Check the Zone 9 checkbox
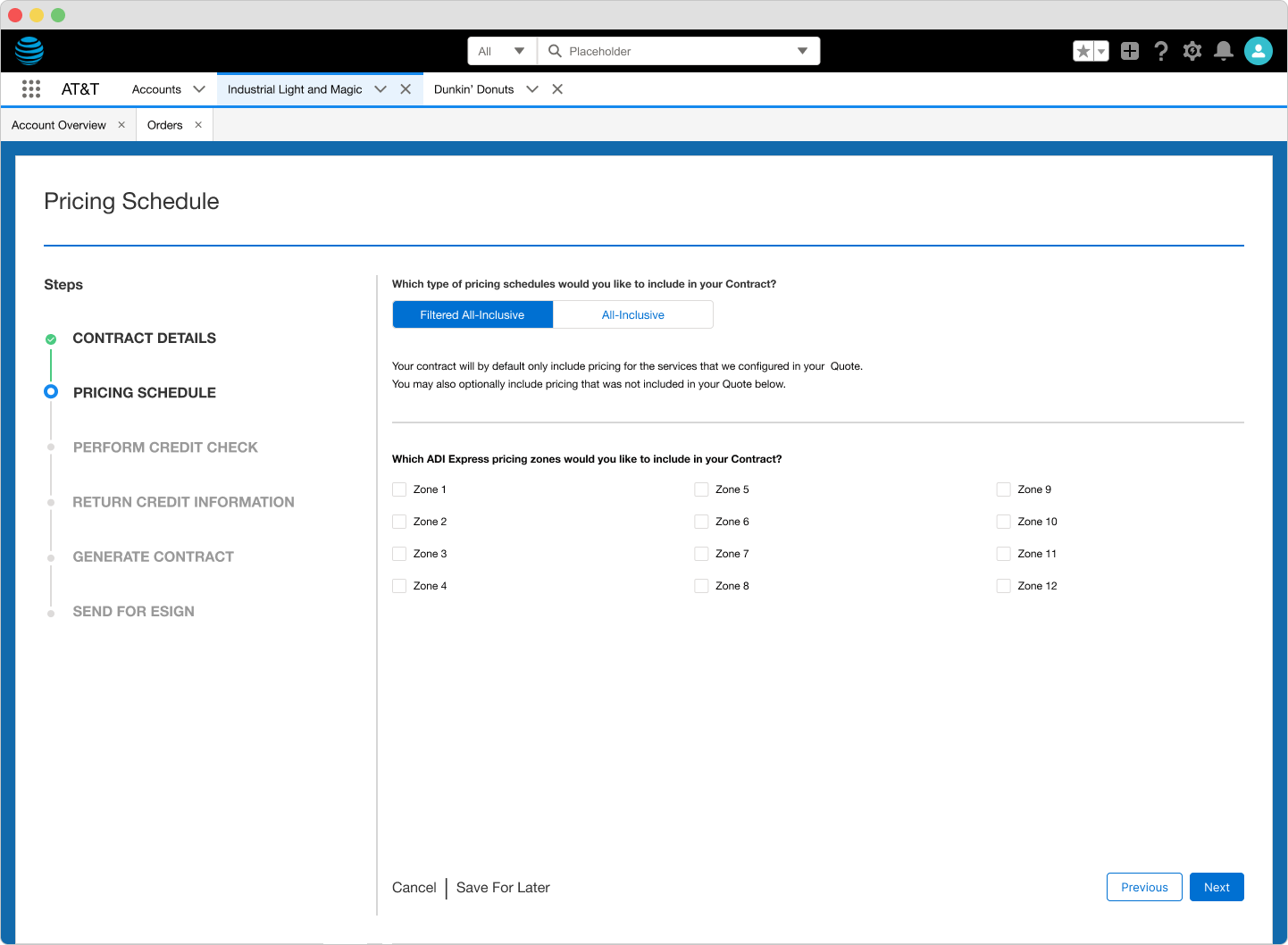The height and width of the screenshot is (945, 1288). (x=1004, y=489)
